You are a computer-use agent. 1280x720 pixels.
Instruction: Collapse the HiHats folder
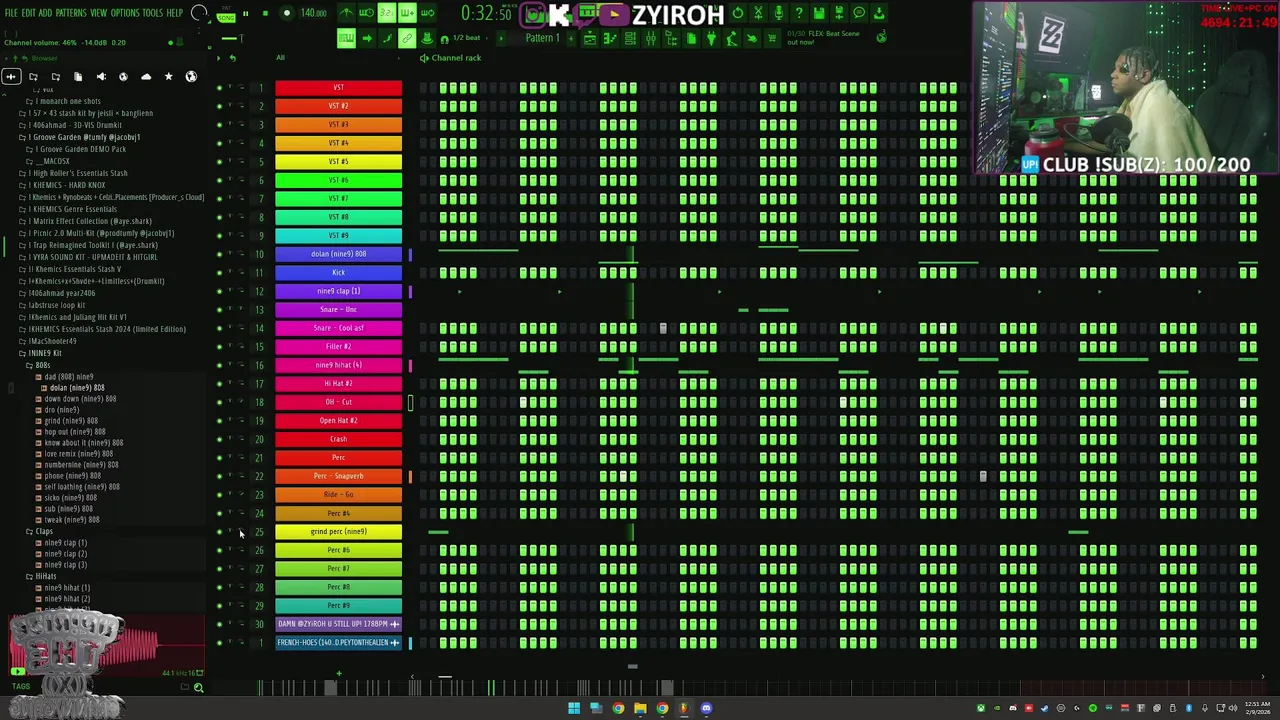[x=46, y=576]
